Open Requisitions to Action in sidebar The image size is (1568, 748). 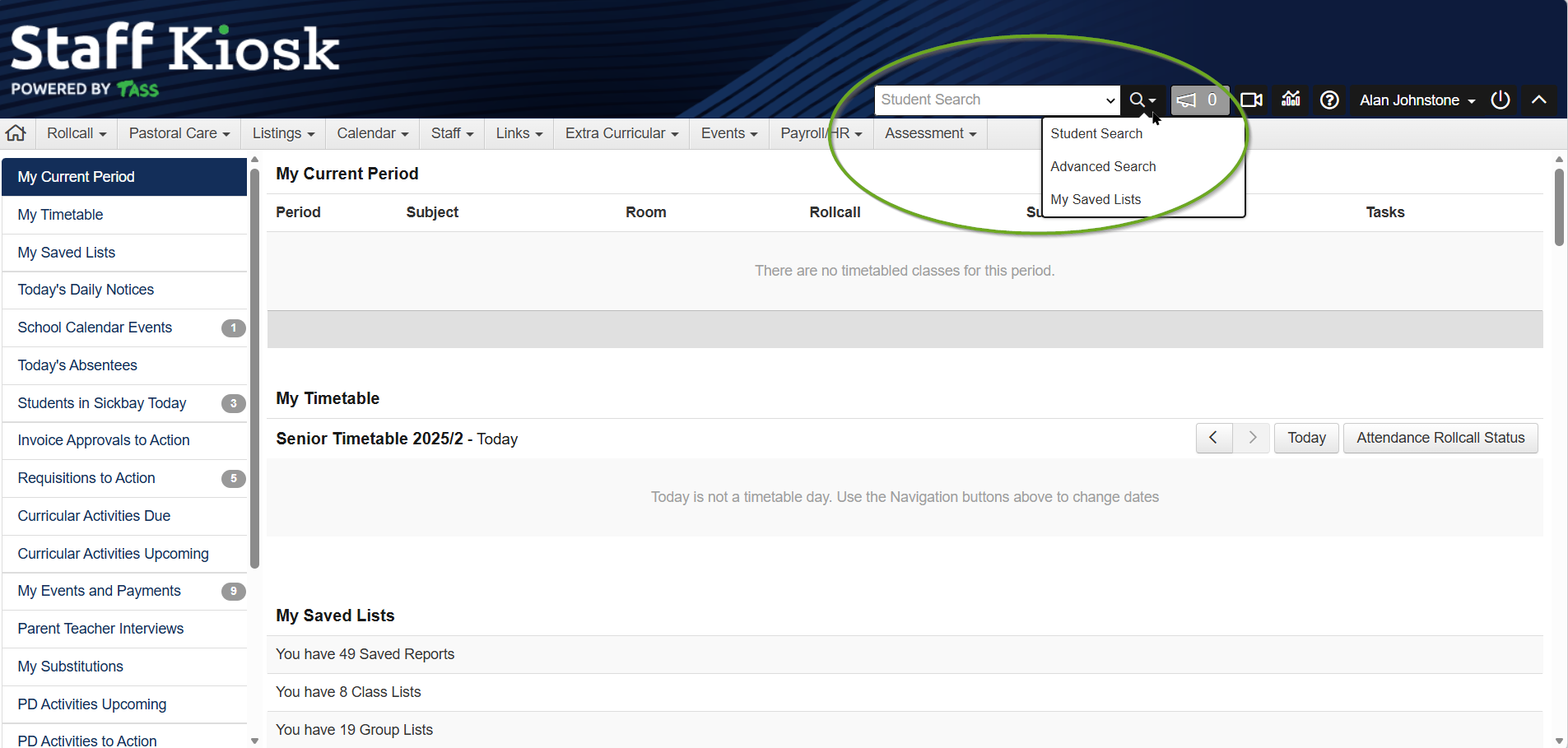tap(124, 478)
